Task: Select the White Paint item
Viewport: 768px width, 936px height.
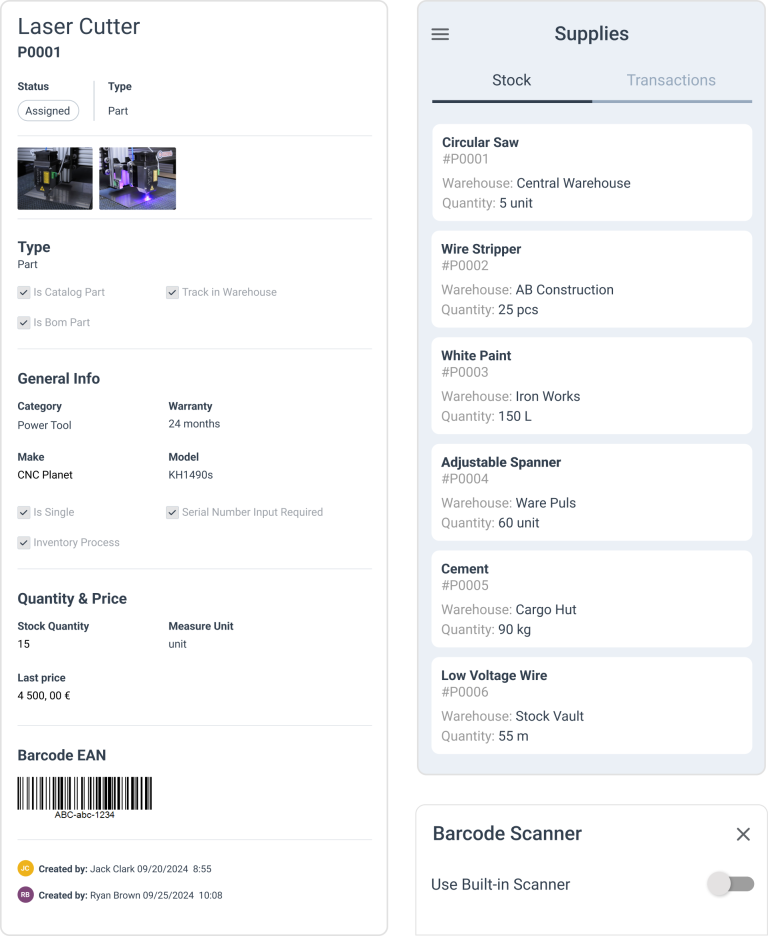Action: tap(591, 385)
